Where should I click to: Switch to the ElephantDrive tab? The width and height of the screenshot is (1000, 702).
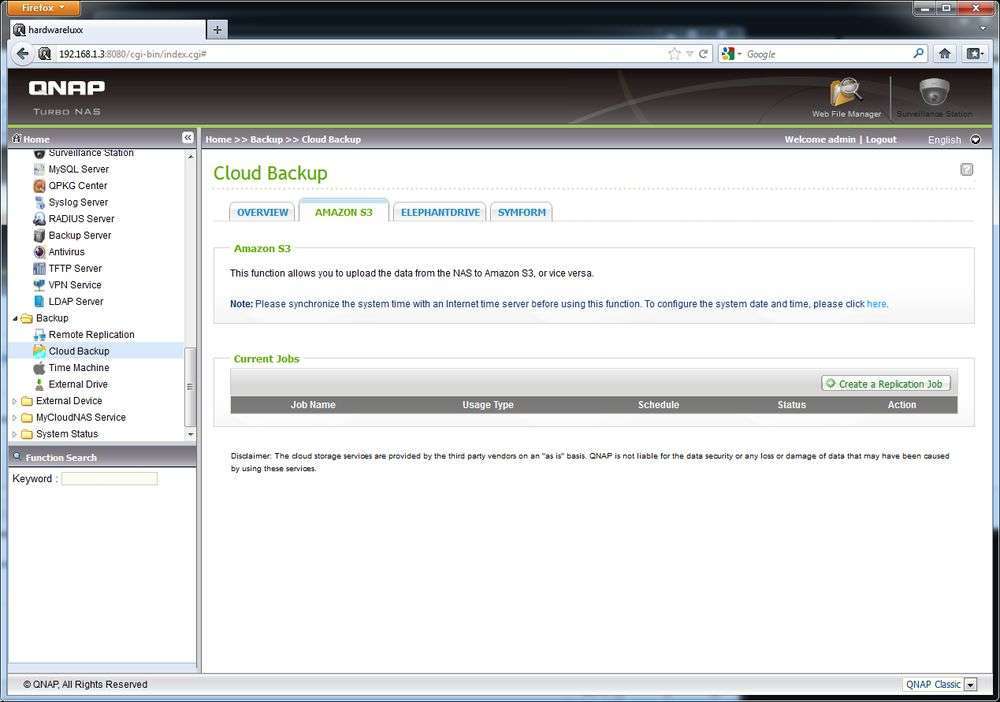pos(440,212)
